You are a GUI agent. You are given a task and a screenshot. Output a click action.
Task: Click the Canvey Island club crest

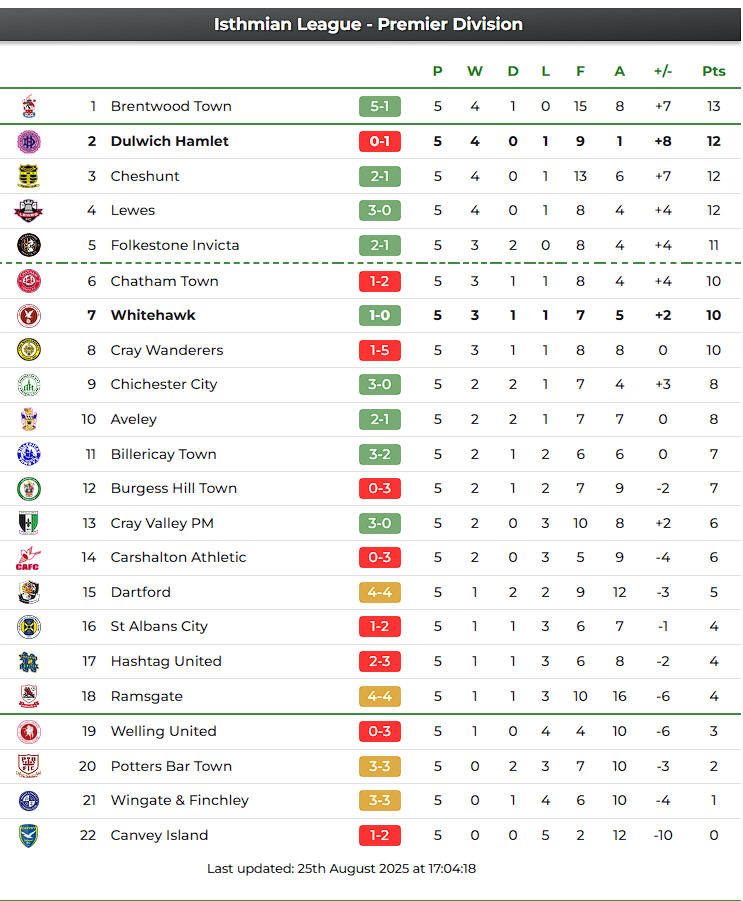click(29, 835)
